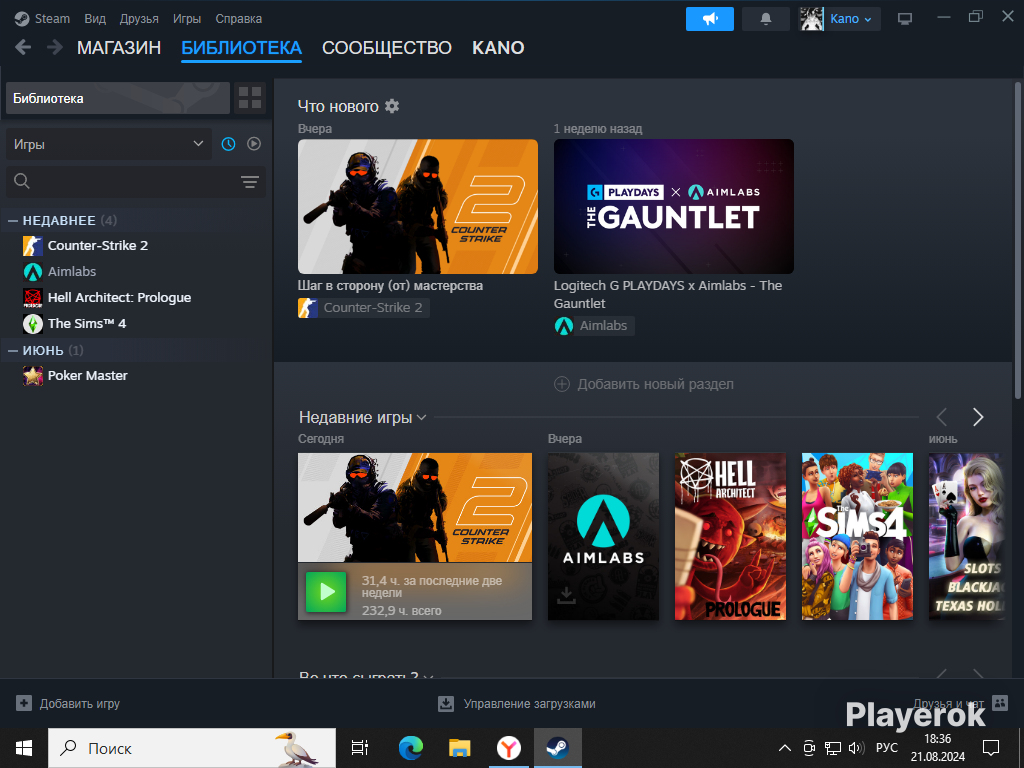Open the Windows Start menu
The width and height of the screenshot is (1024, 768).
coord(24,748)
